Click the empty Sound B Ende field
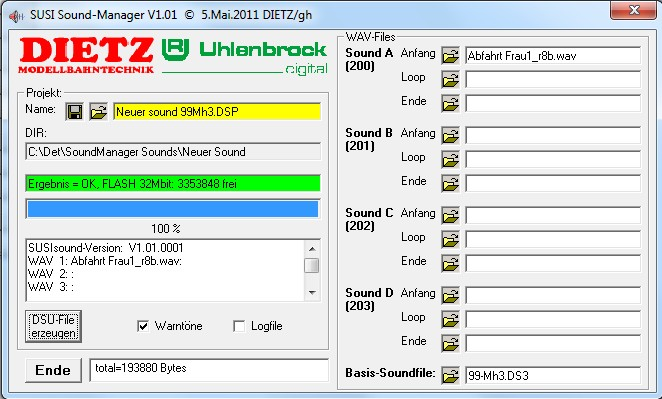 coord(553,184)
